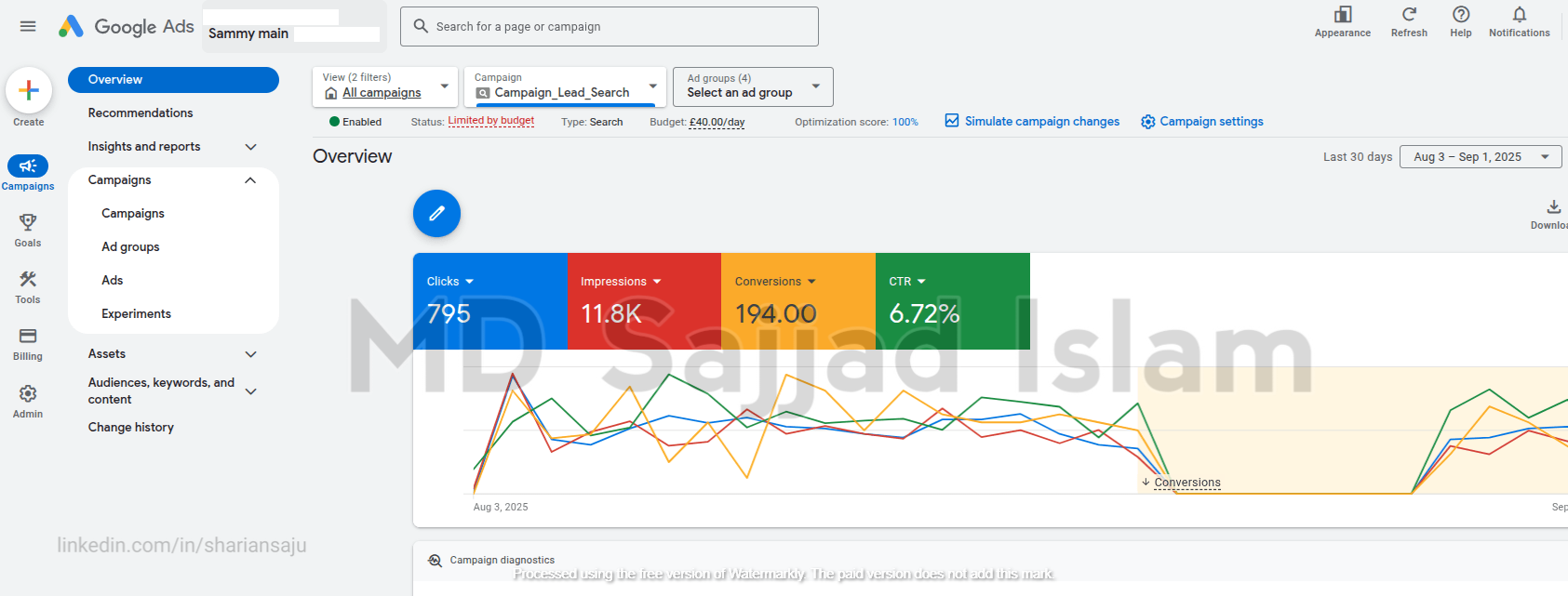The width and height of the screenshot is (1568, 596).
Task: Open the date range Aug 3 – Sep 1 dropdown
Action: coord(1481,156)
